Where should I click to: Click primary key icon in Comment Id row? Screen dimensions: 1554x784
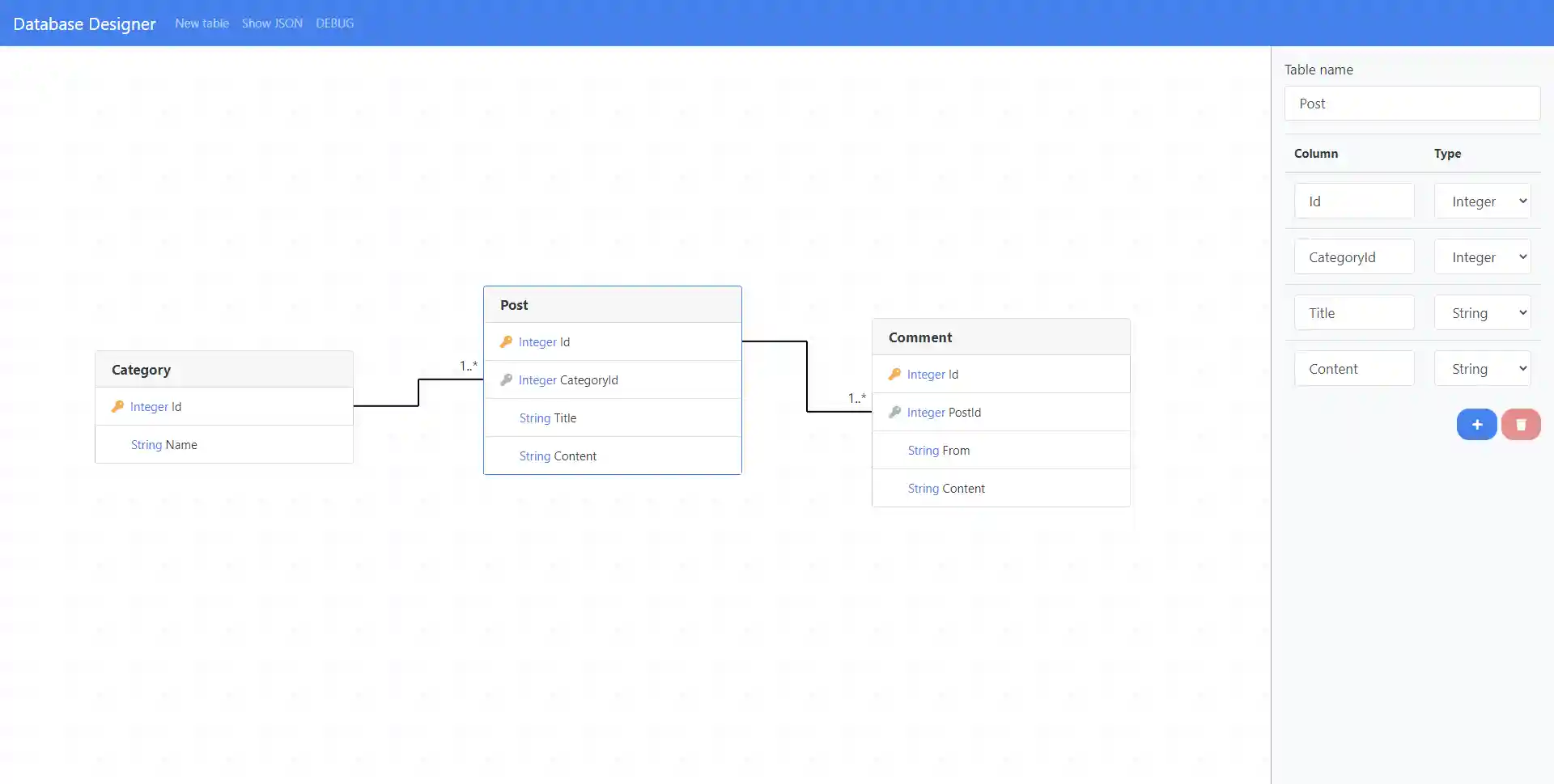tap(894, 374)
